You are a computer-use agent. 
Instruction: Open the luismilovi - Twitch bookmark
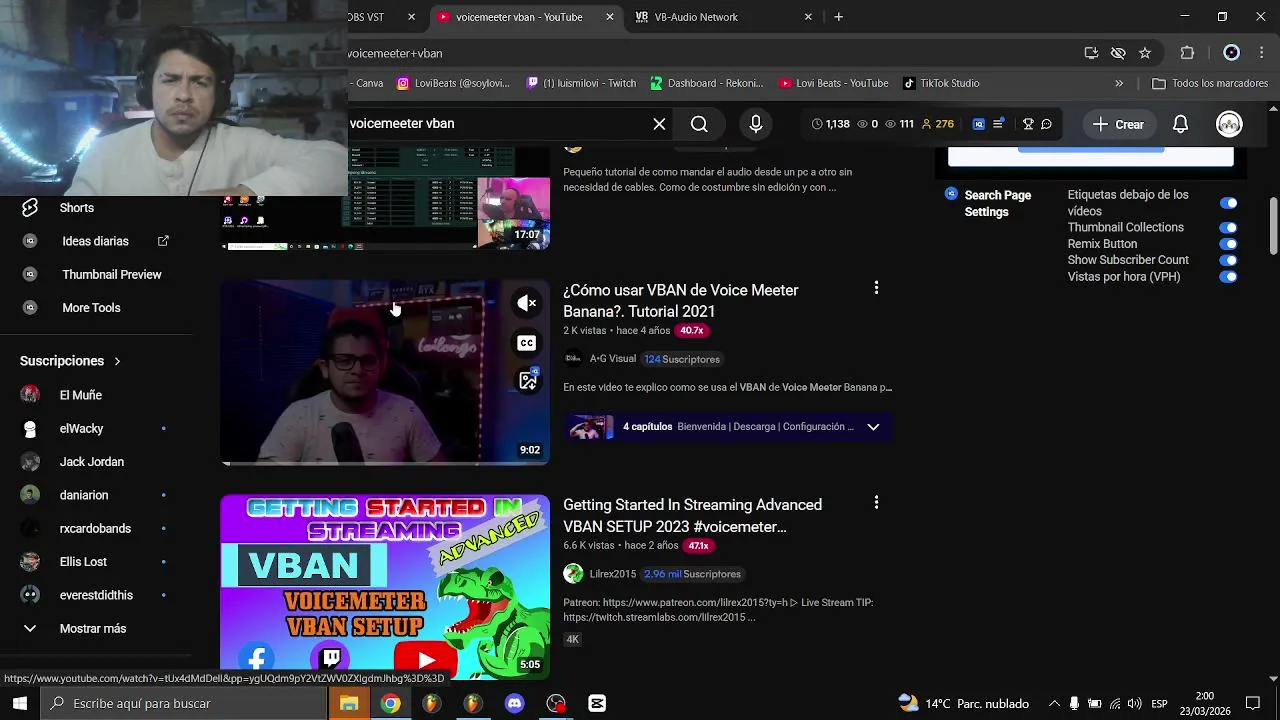pyautogui.click(x=581, y=83)
